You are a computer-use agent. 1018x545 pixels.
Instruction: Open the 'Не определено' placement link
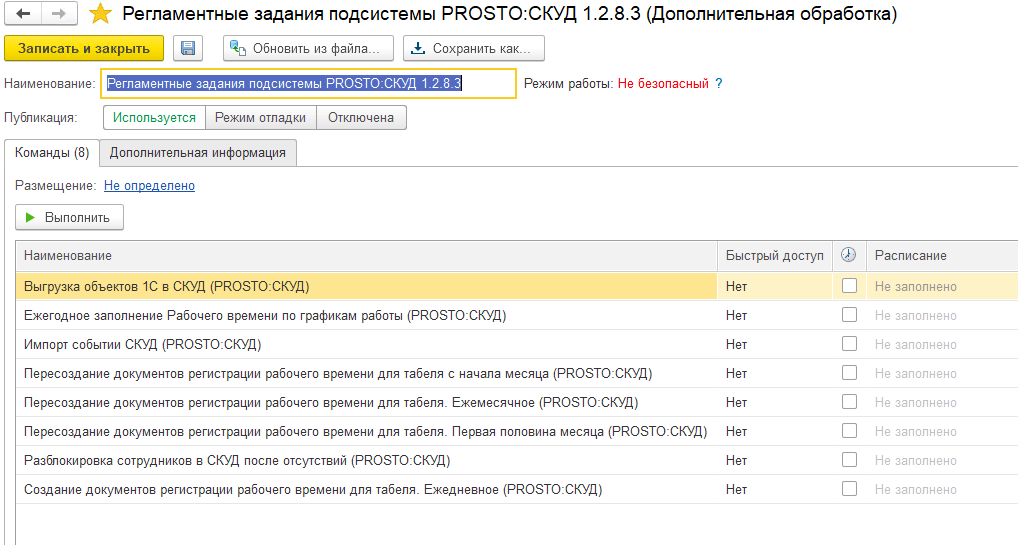point(149,186)
